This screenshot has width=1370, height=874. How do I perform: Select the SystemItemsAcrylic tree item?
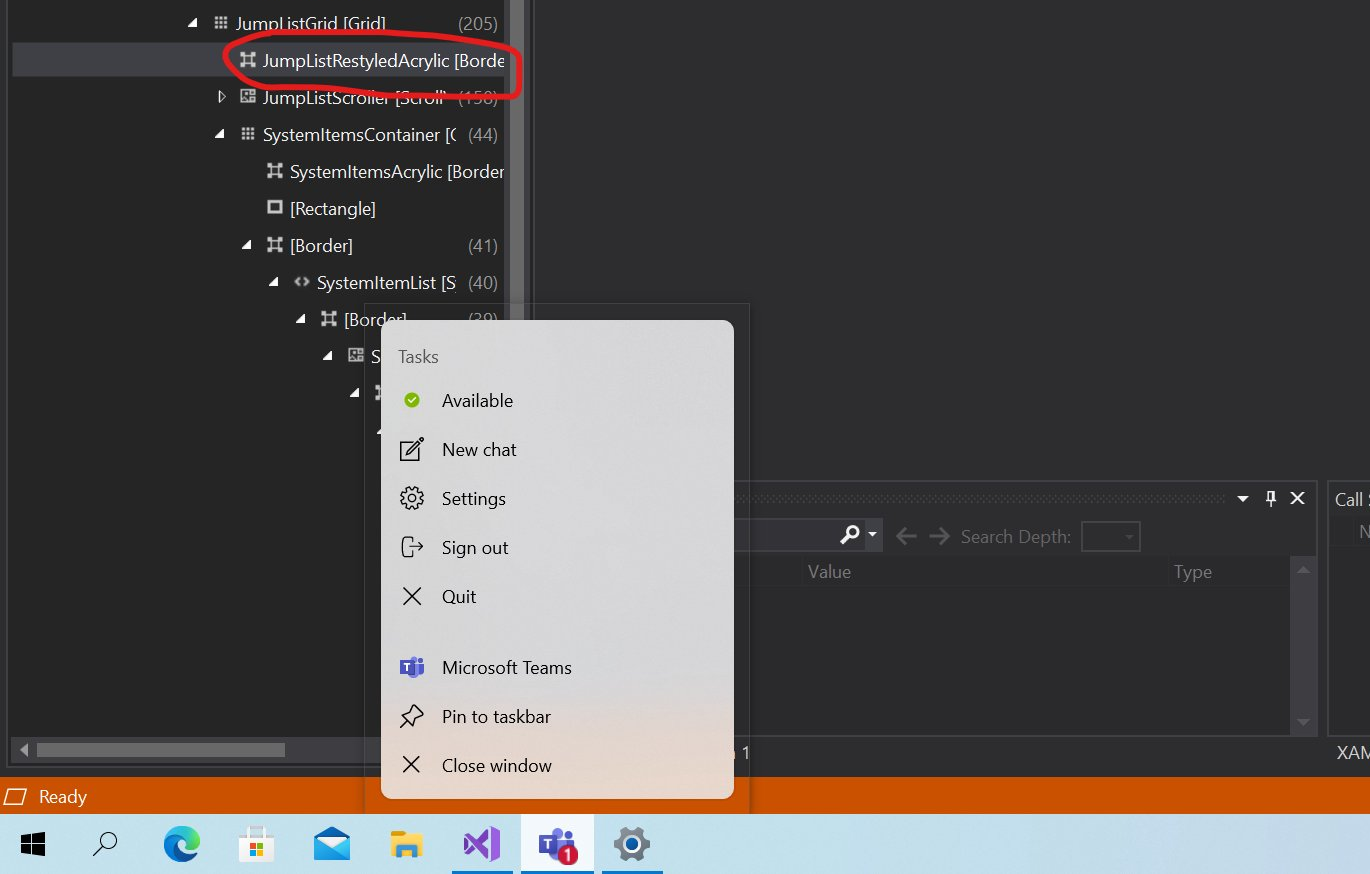click(395, 172)
